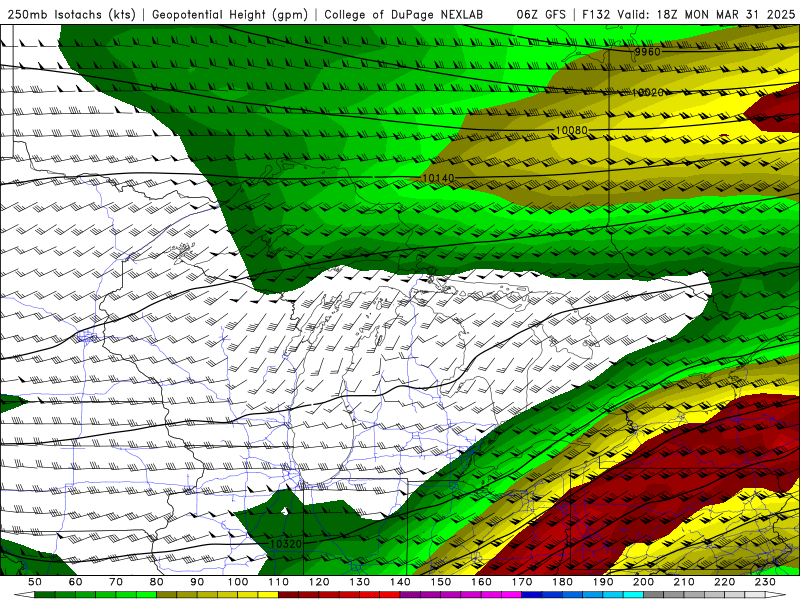Click the 'Geopotential Height (gpm)' title text
Screen dimensions: 800x600
[x=230, y=14]
